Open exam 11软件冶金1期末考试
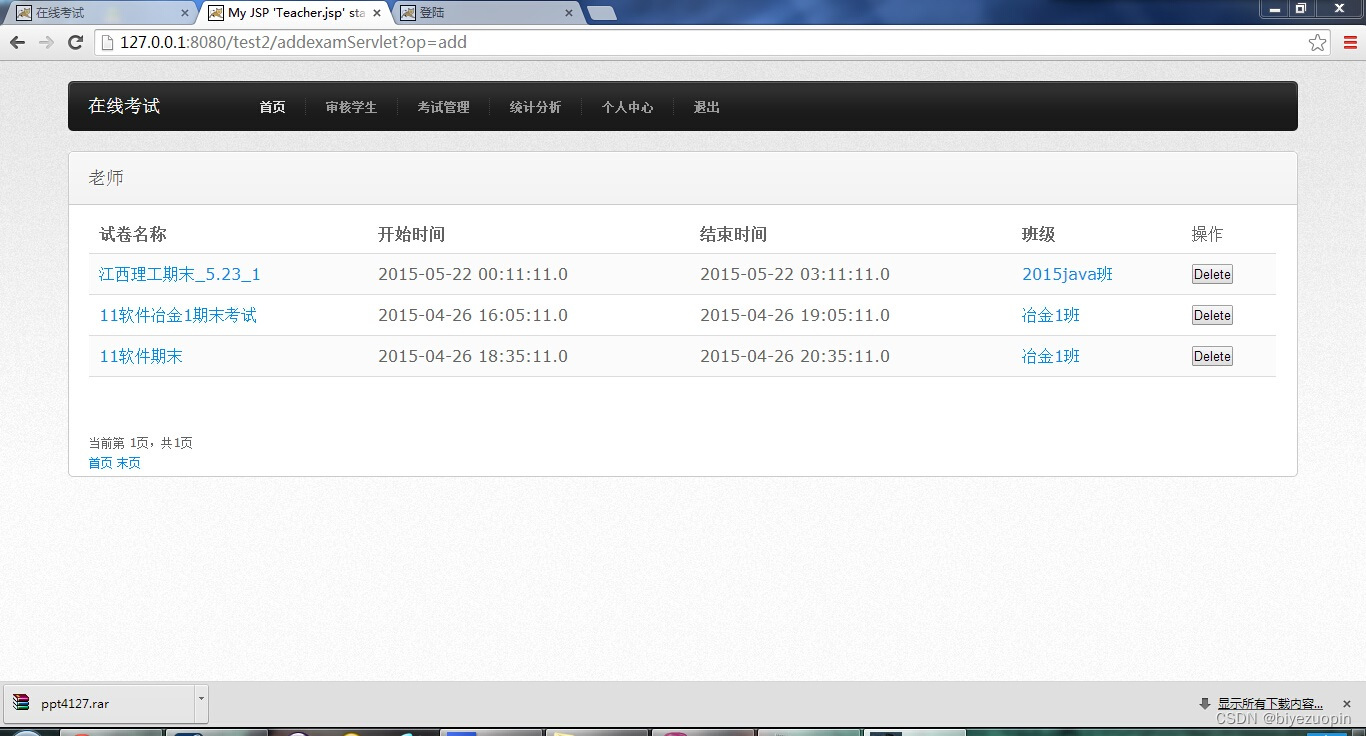 coord(178,315)
